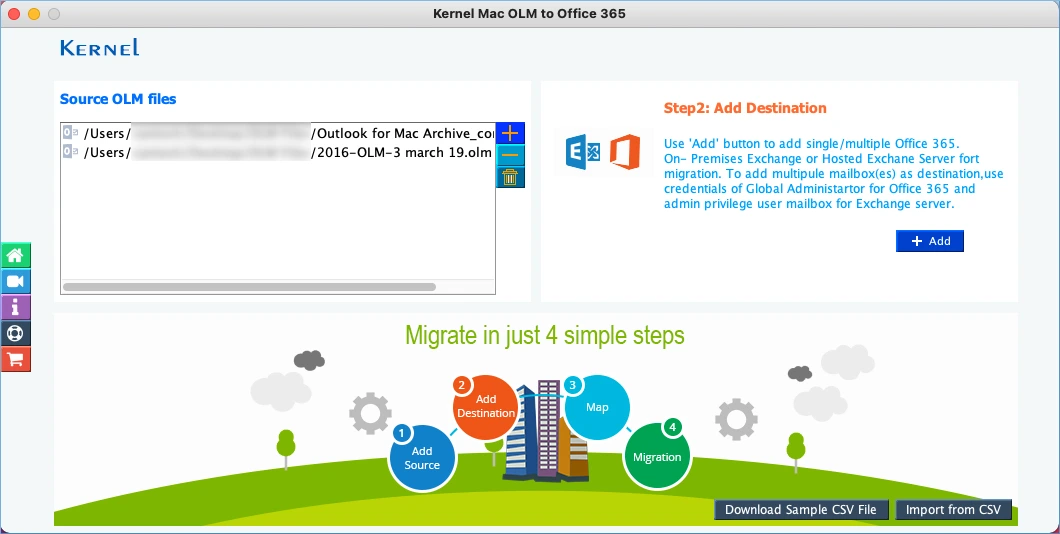This screenshot has height=534, width=1060.
Task: Click the horizontal scrollbar of the source list
Action: click(x=249, y=287)
